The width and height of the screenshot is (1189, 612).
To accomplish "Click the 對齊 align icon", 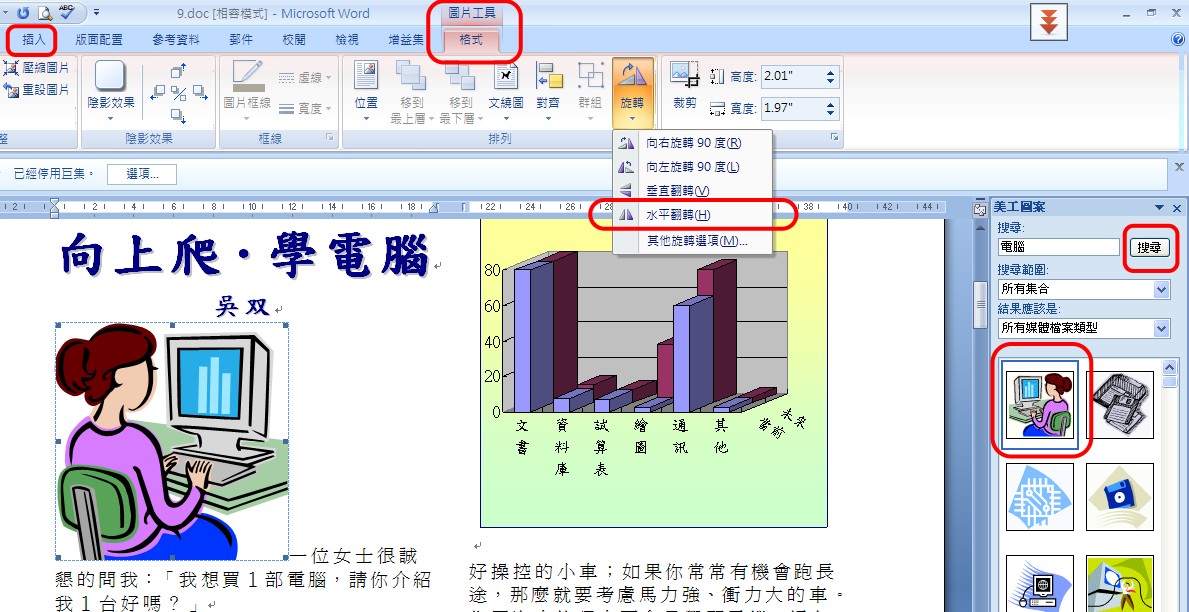I will click(547, 90).
